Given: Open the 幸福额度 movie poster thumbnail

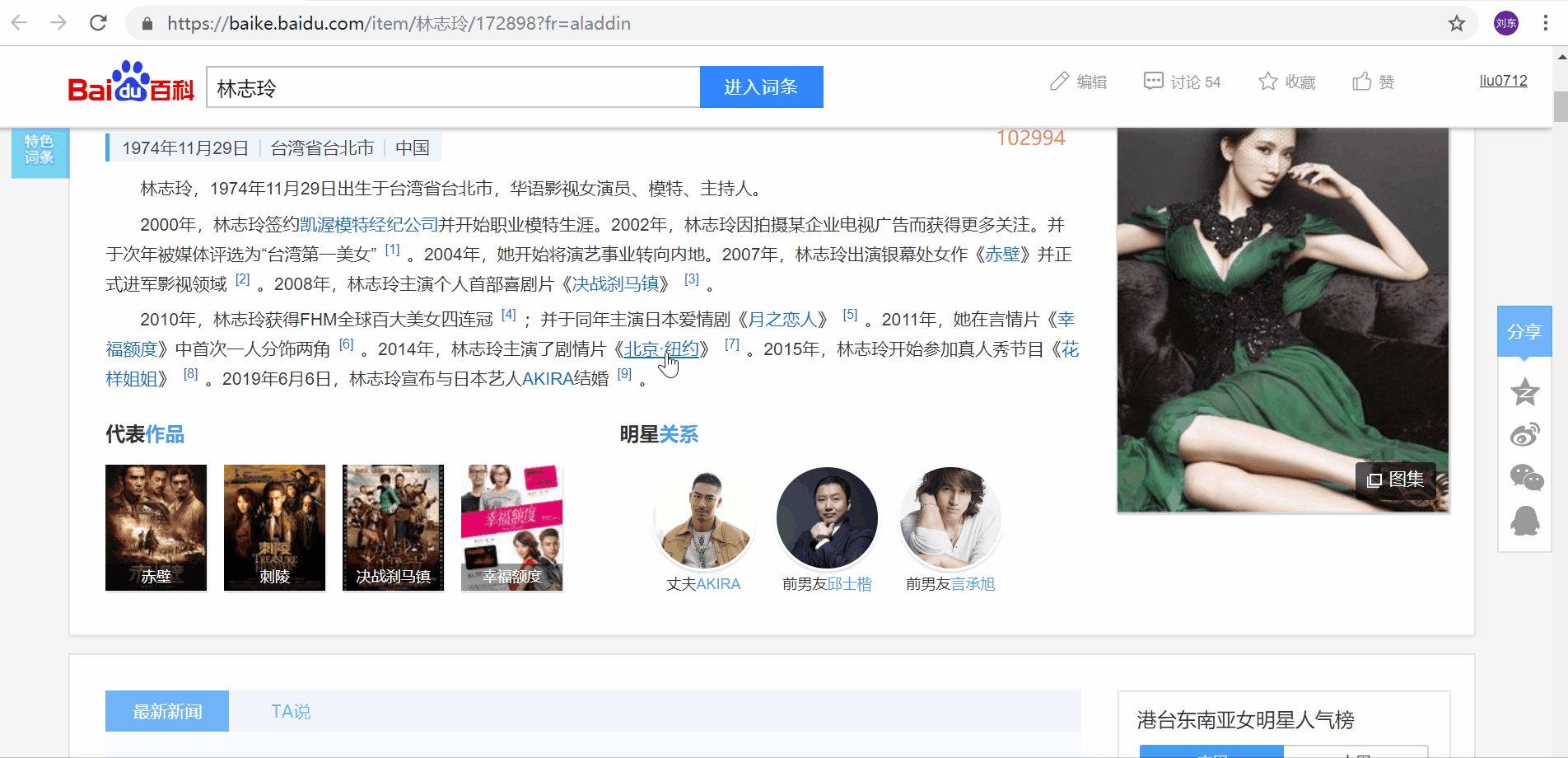Looking at the screenshot, I should pos(511,527).
